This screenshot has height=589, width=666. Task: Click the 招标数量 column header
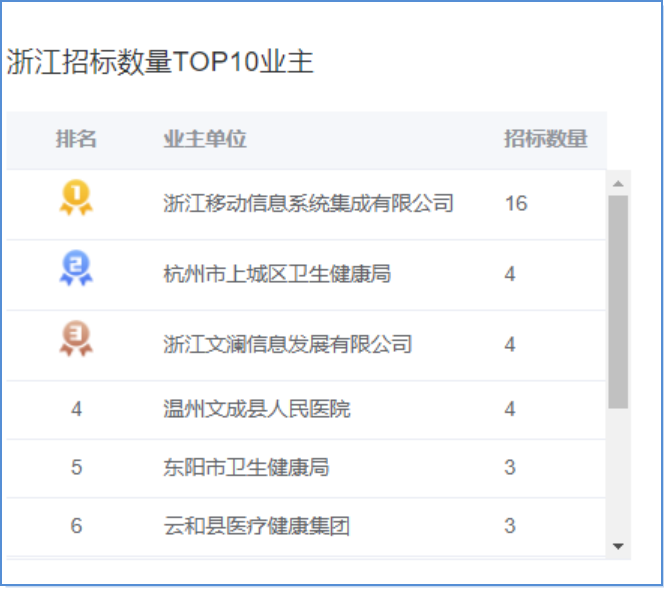[x=546, y=139]
